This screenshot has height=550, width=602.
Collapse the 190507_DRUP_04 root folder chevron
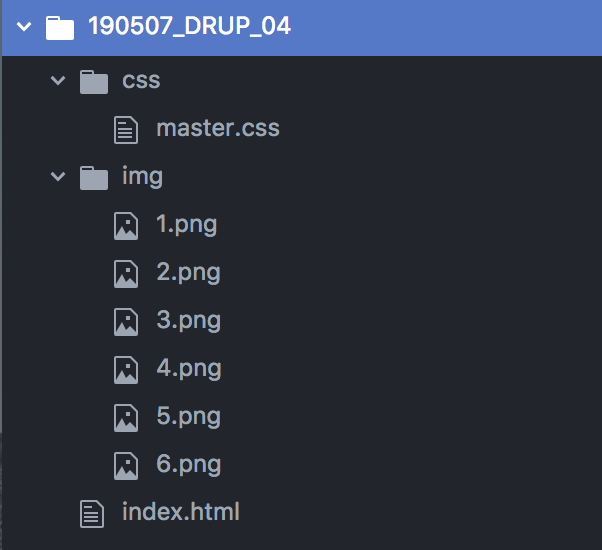[x=24, y=26]
